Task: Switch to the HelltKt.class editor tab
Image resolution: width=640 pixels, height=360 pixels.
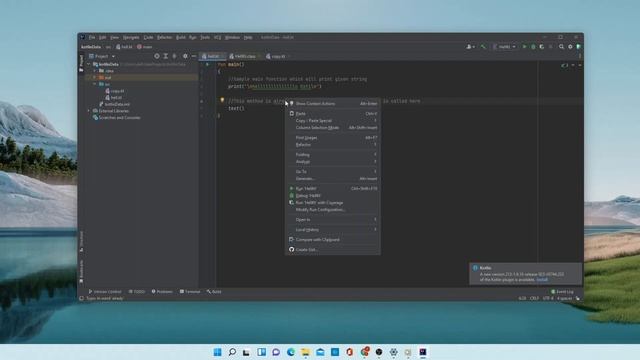Action: [x=244, y=56]
